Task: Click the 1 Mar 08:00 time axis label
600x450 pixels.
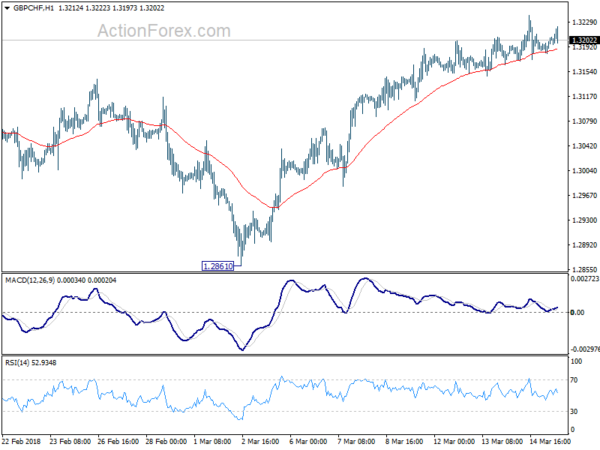Action: pyautogui.click(x=212, y=441)
